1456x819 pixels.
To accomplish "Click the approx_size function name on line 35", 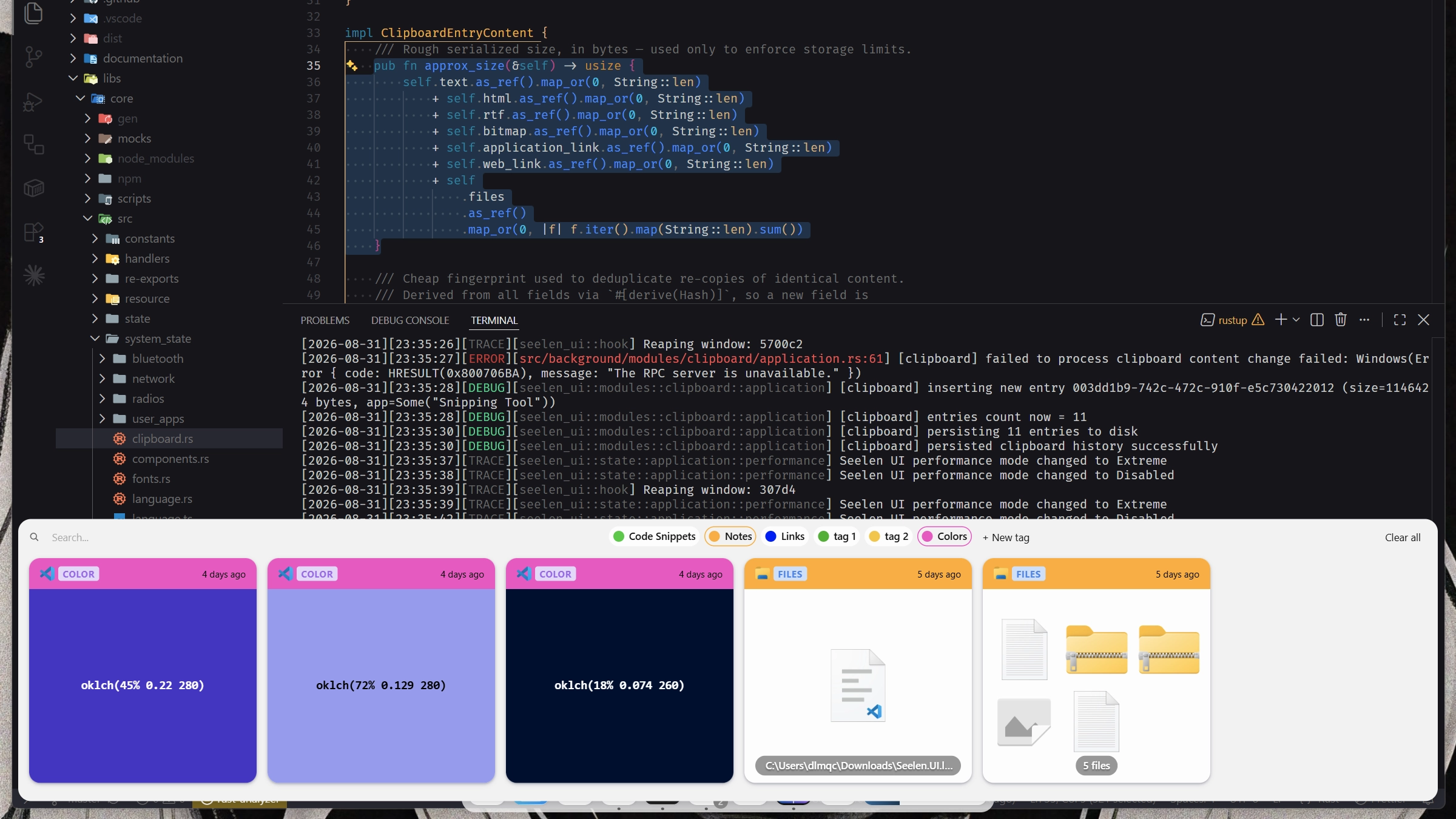I will 464,66.
